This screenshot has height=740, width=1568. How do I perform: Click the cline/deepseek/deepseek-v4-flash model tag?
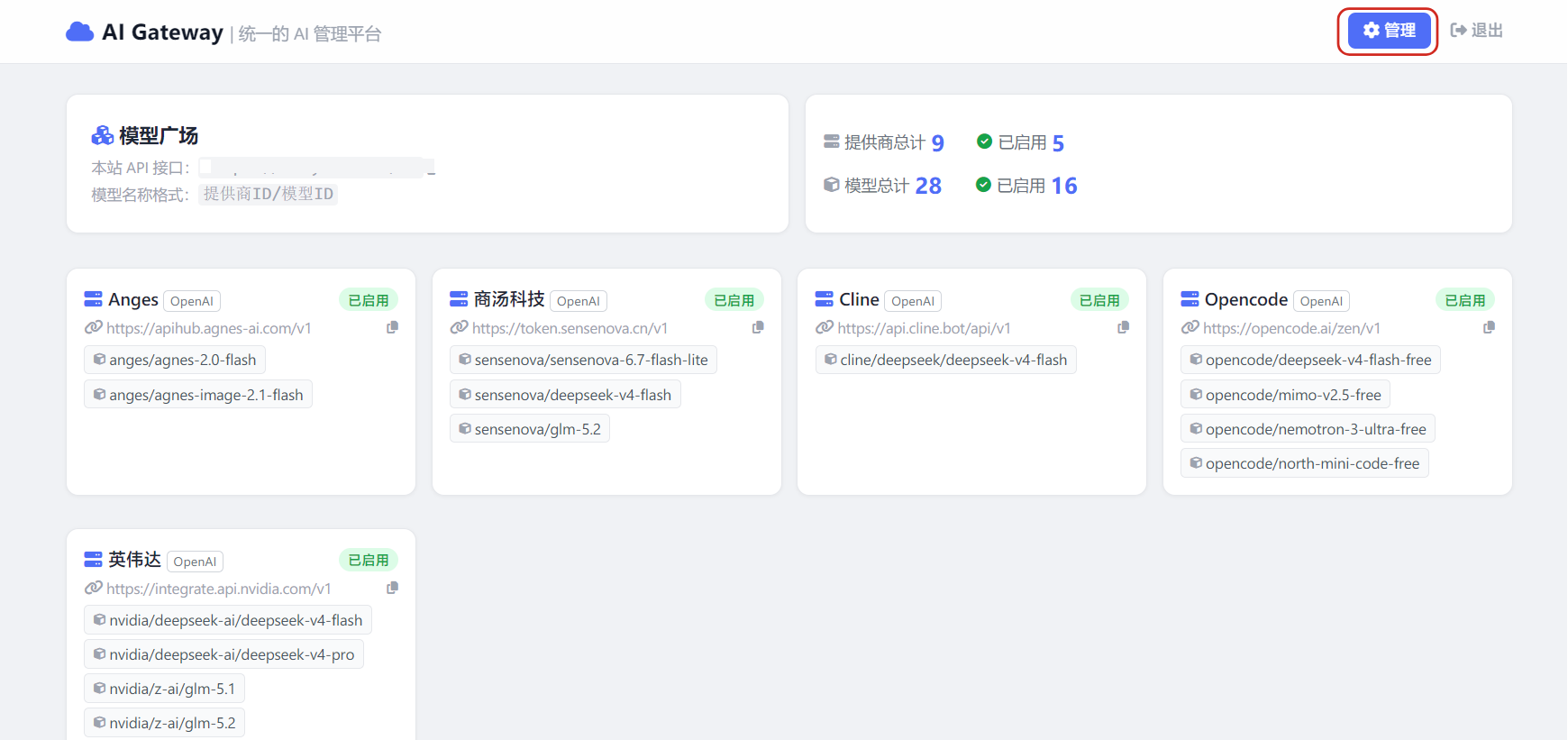point(945,360)
